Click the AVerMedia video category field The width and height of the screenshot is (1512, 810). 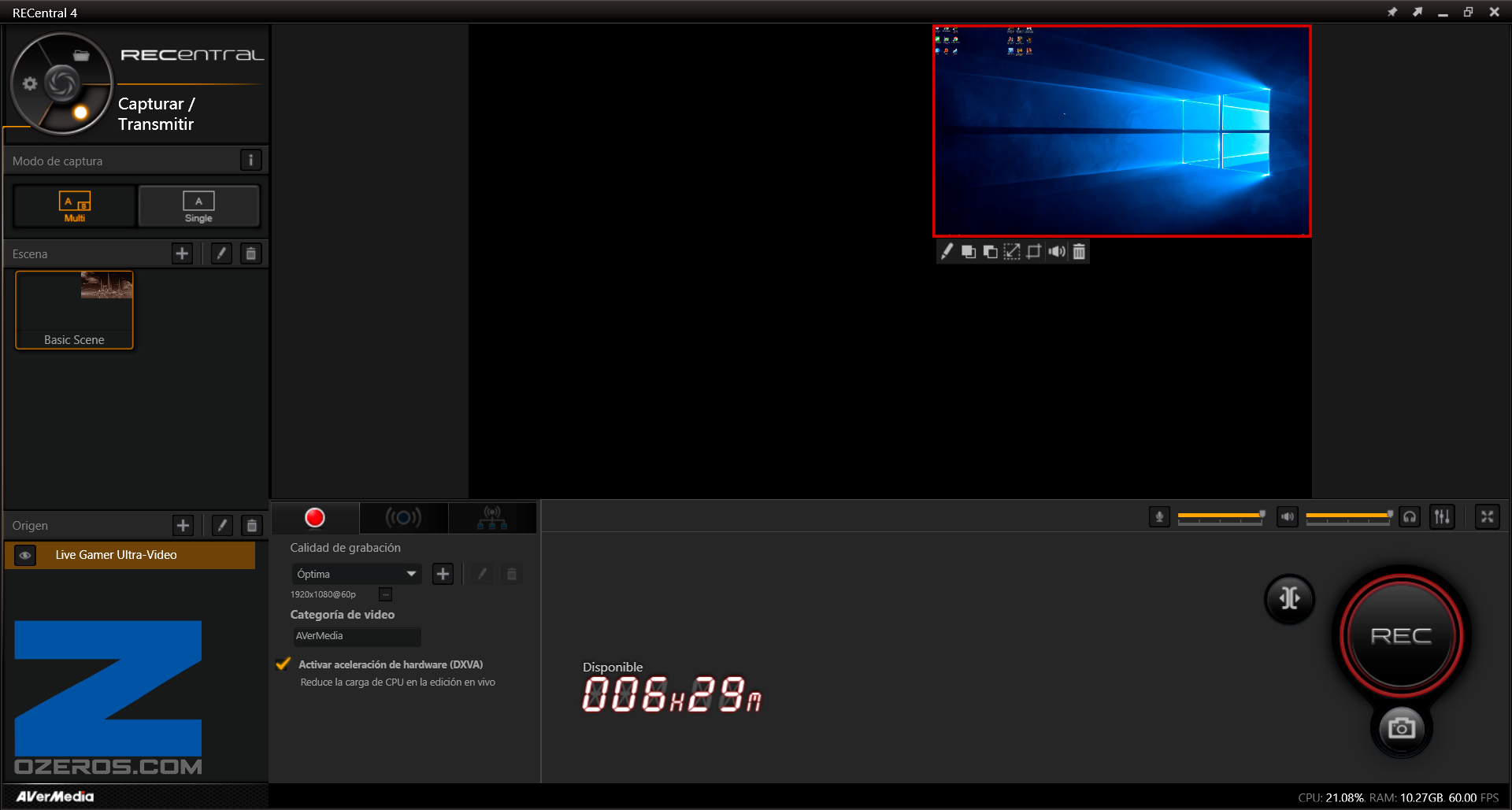[357, 636]
